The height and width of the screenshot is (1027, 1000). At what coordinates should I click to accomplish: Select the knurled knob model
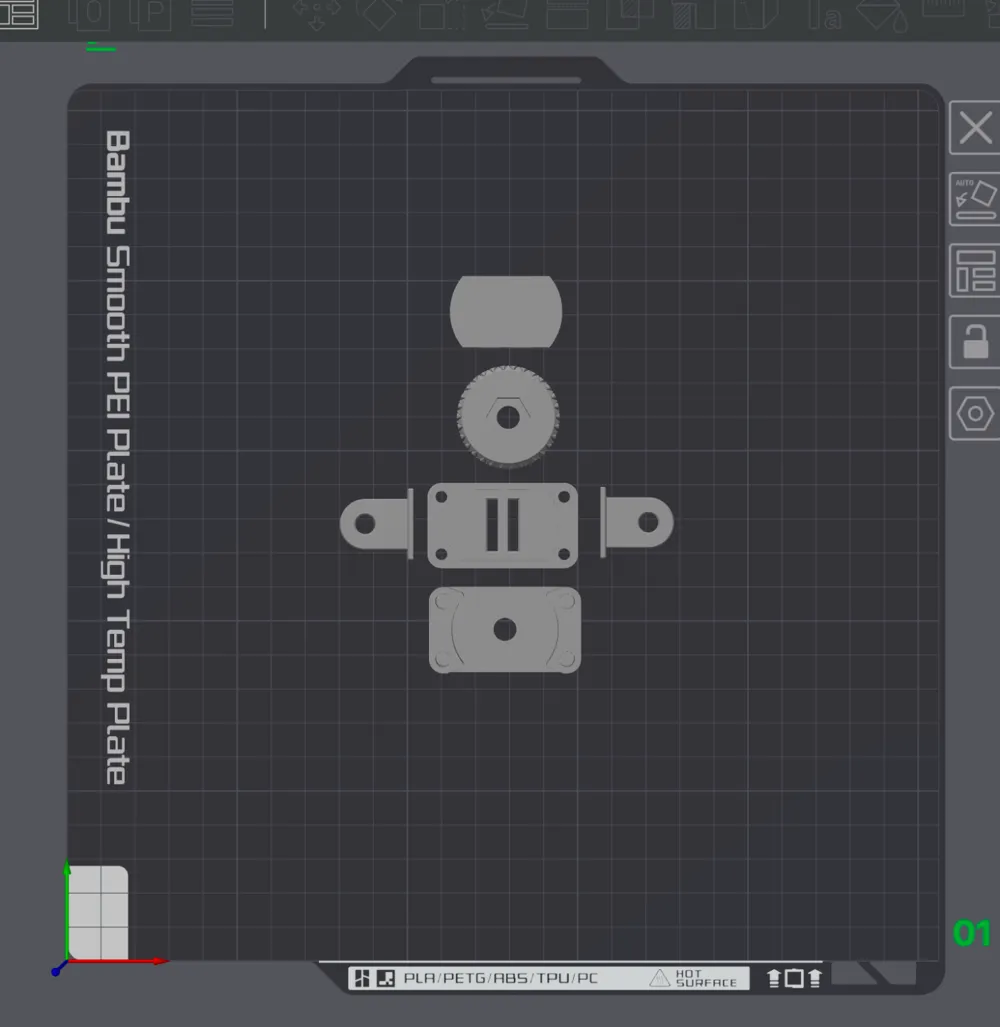point(508,416)
